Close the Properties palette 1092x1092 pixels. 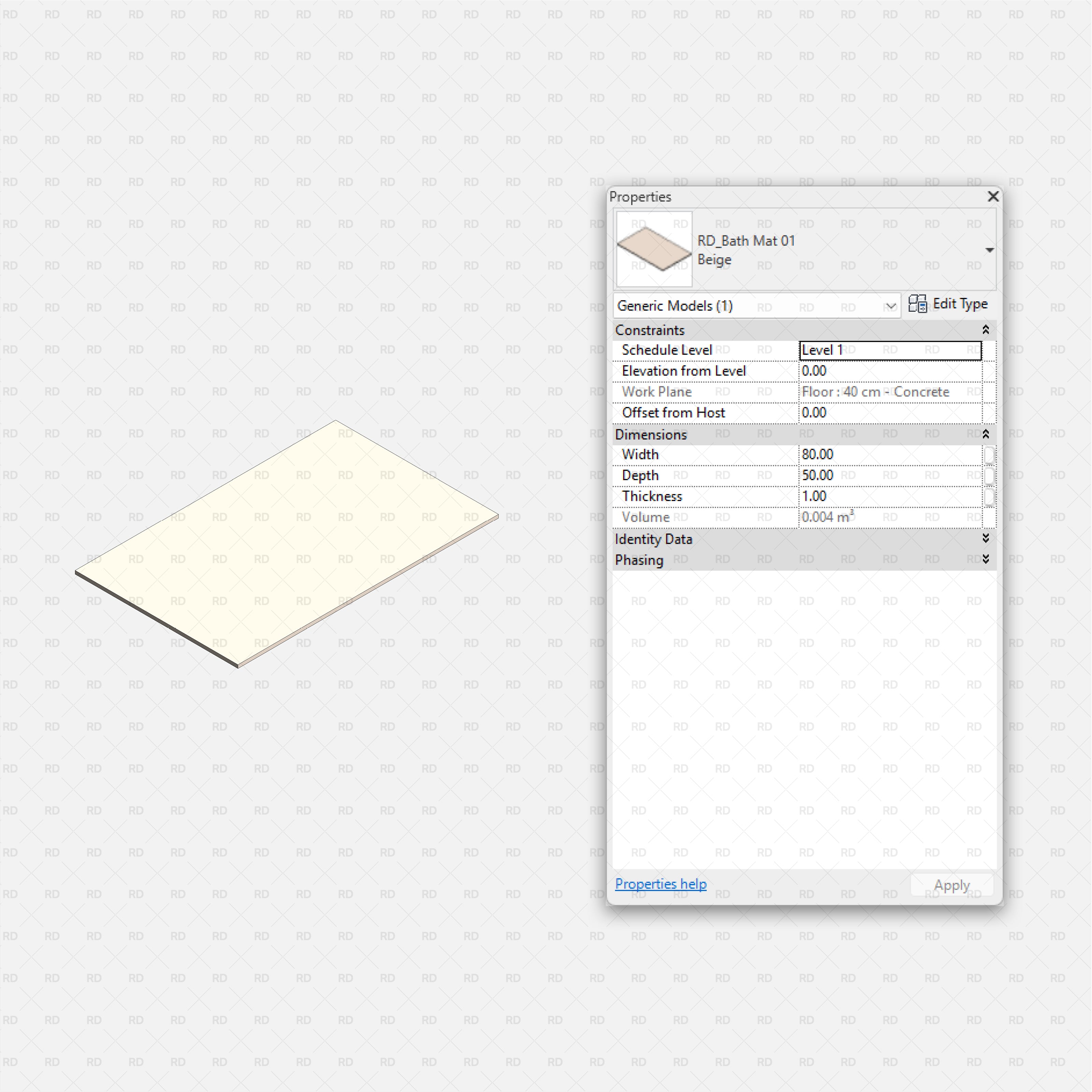click(x=993, y=197)
